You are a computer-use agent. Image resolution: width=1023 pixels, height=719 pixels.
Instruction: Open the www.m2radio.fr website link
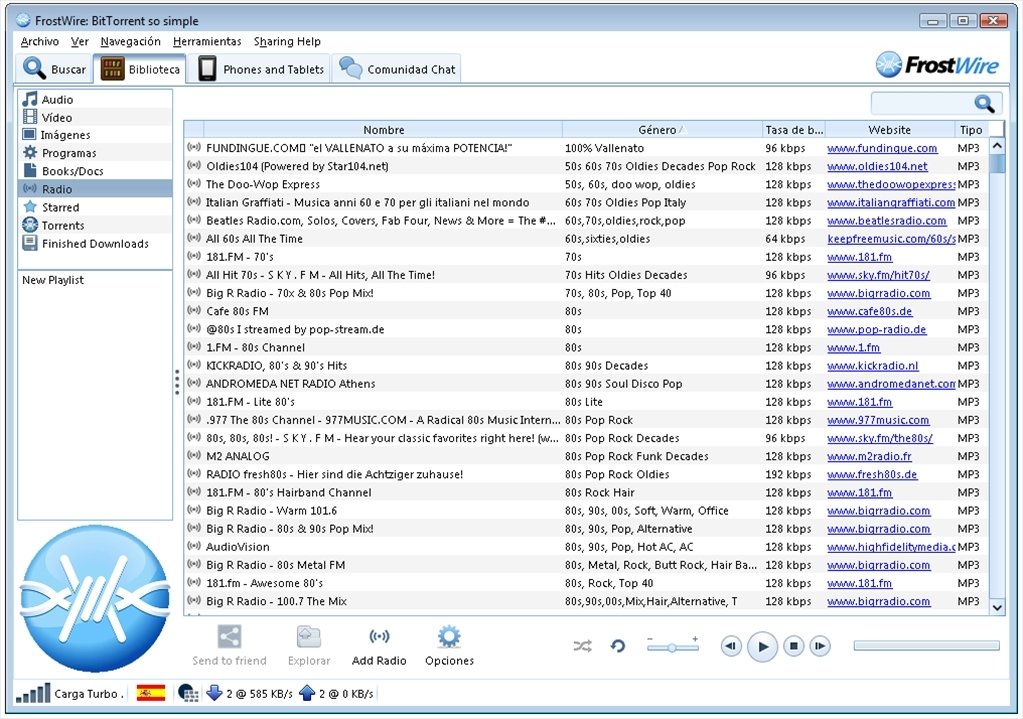tap(870, 456)
